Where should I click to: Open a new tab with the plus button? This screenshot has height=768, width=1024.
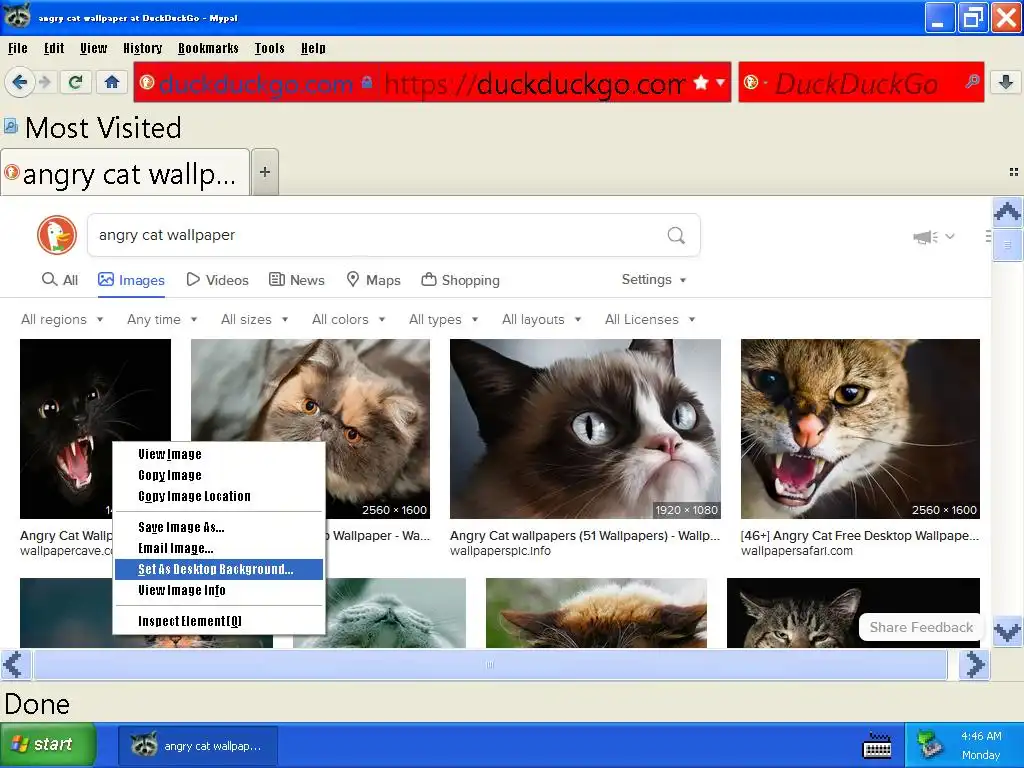click(265, 172)
